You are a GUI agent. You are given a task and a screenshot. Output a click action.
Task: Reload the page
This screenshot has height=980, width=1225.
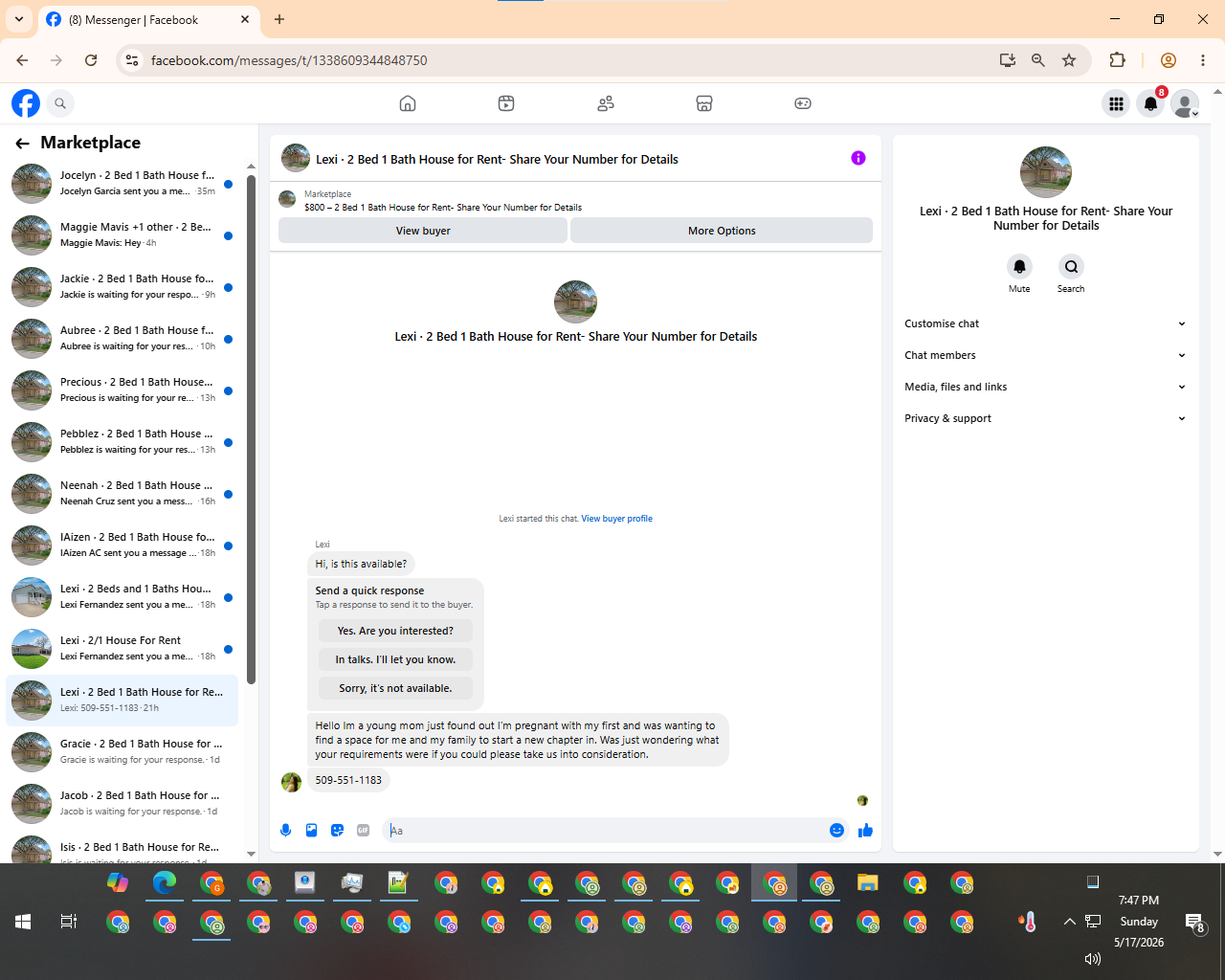click(91, 60)
